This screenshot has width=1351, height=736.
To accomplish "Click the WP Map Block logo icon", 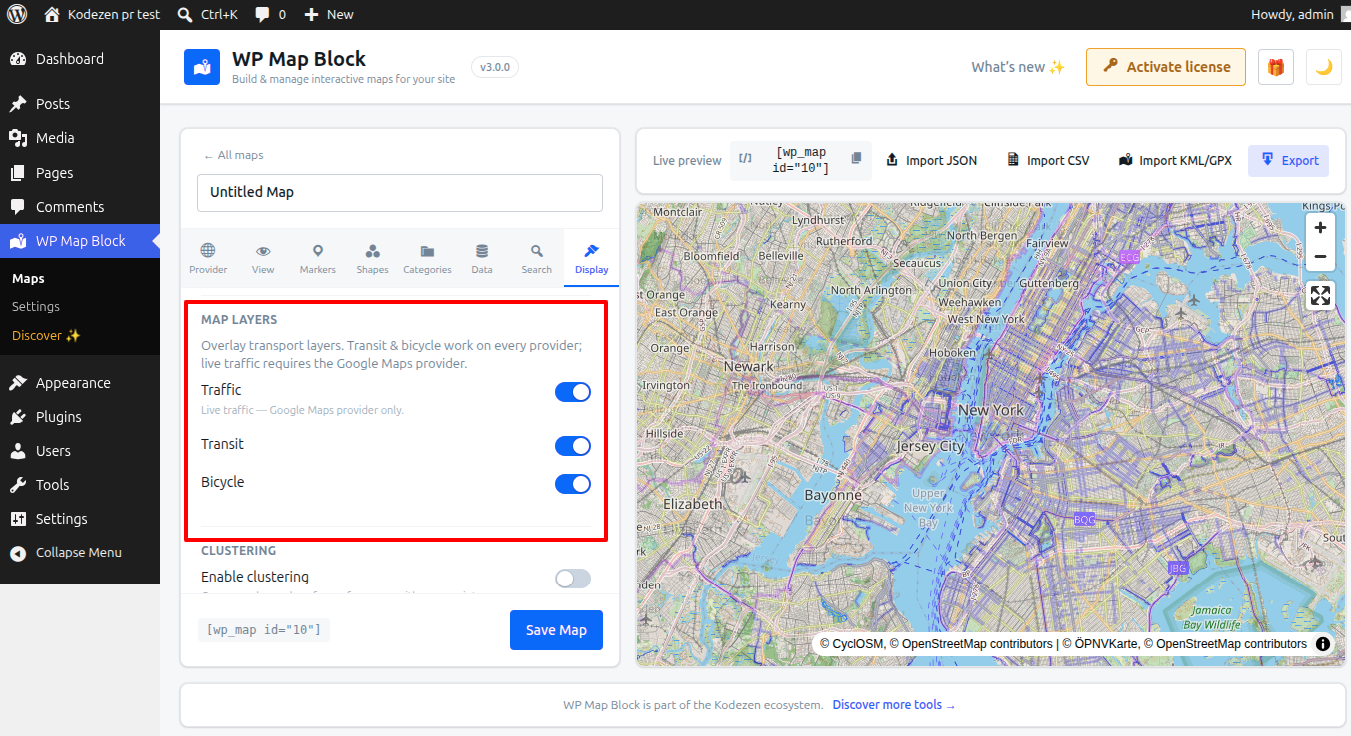I will tap(202, 67).
